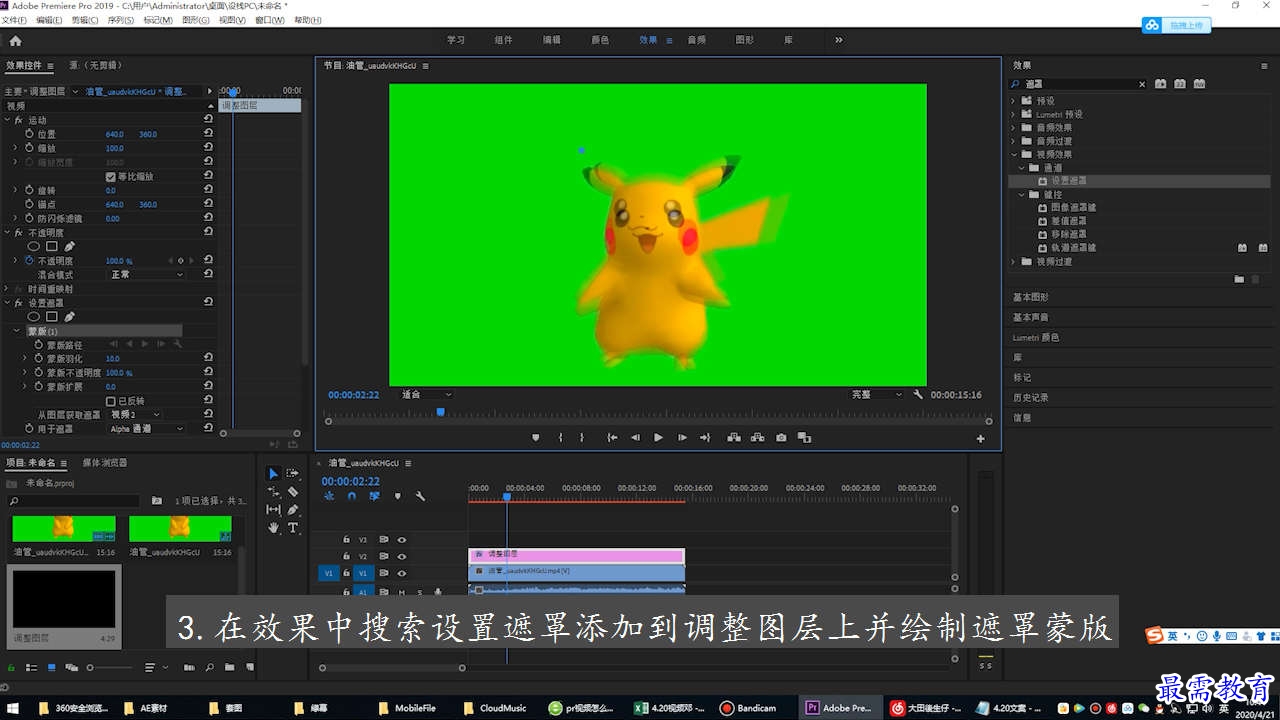Draw rectangle mask under 设置遮罩
Viewport: 1280px width, 720px height.
tap(52, 316)
